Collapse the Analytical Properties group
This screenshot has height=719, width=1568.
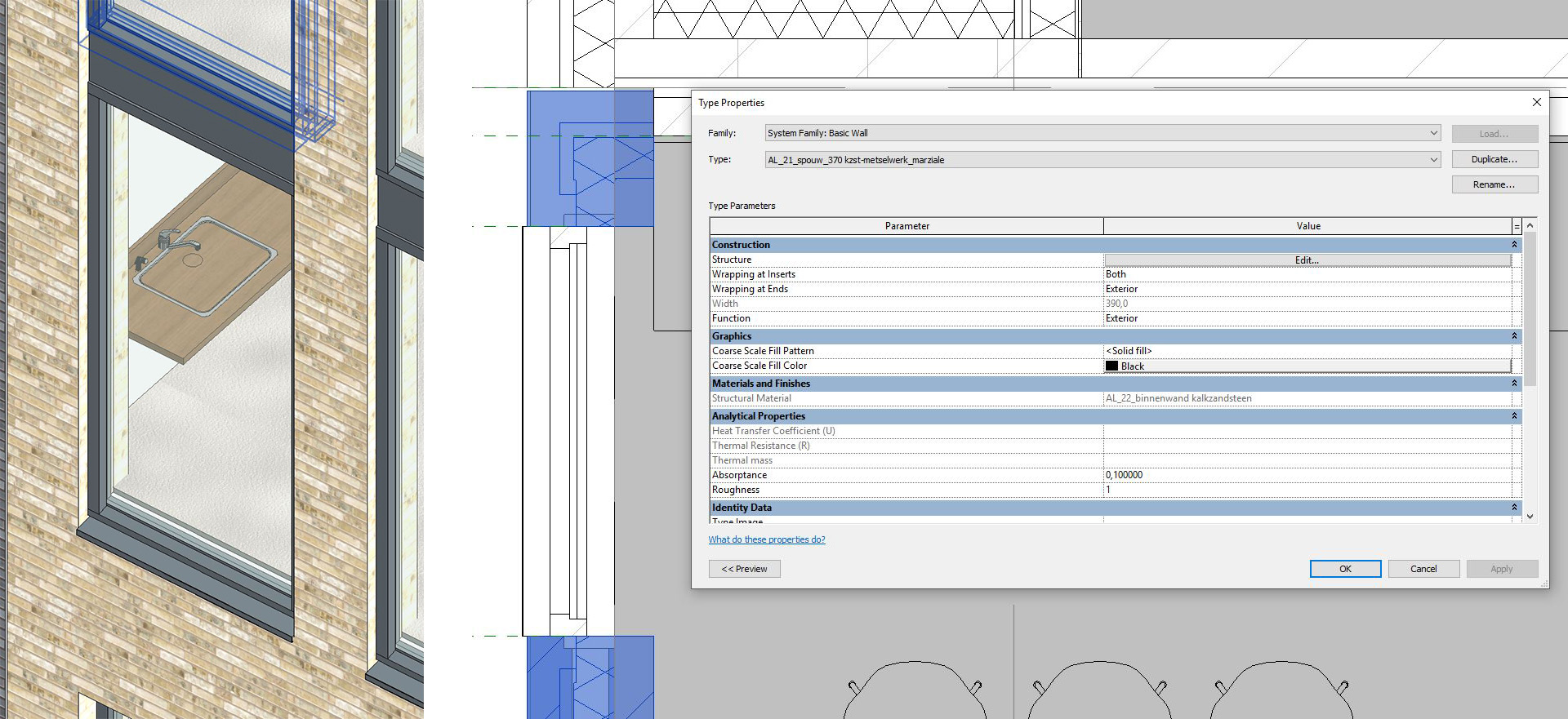tap(1513, 416)
